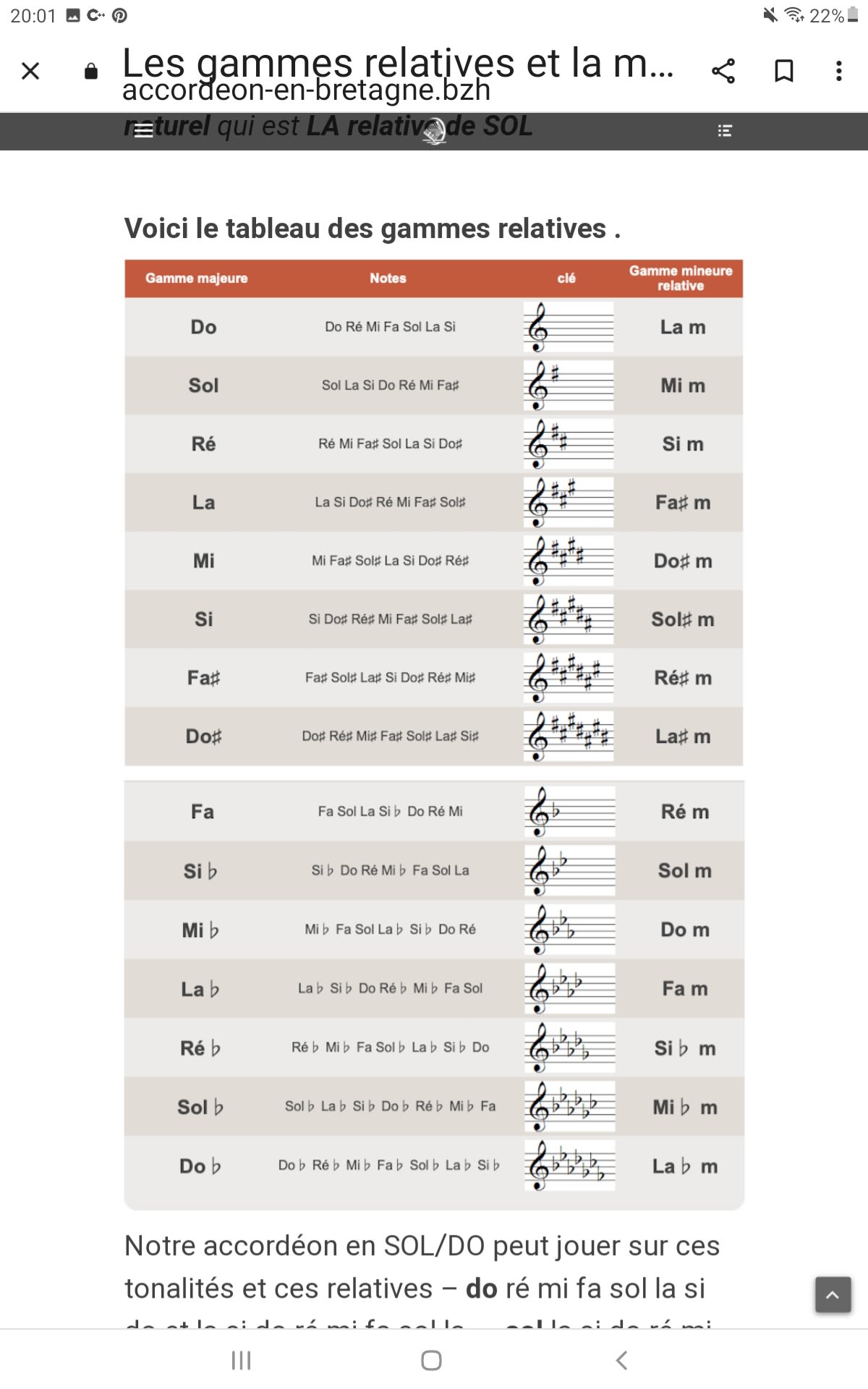Tap the accordion site logo
The width and height of the screenshot is (868, 1389).
435,131
